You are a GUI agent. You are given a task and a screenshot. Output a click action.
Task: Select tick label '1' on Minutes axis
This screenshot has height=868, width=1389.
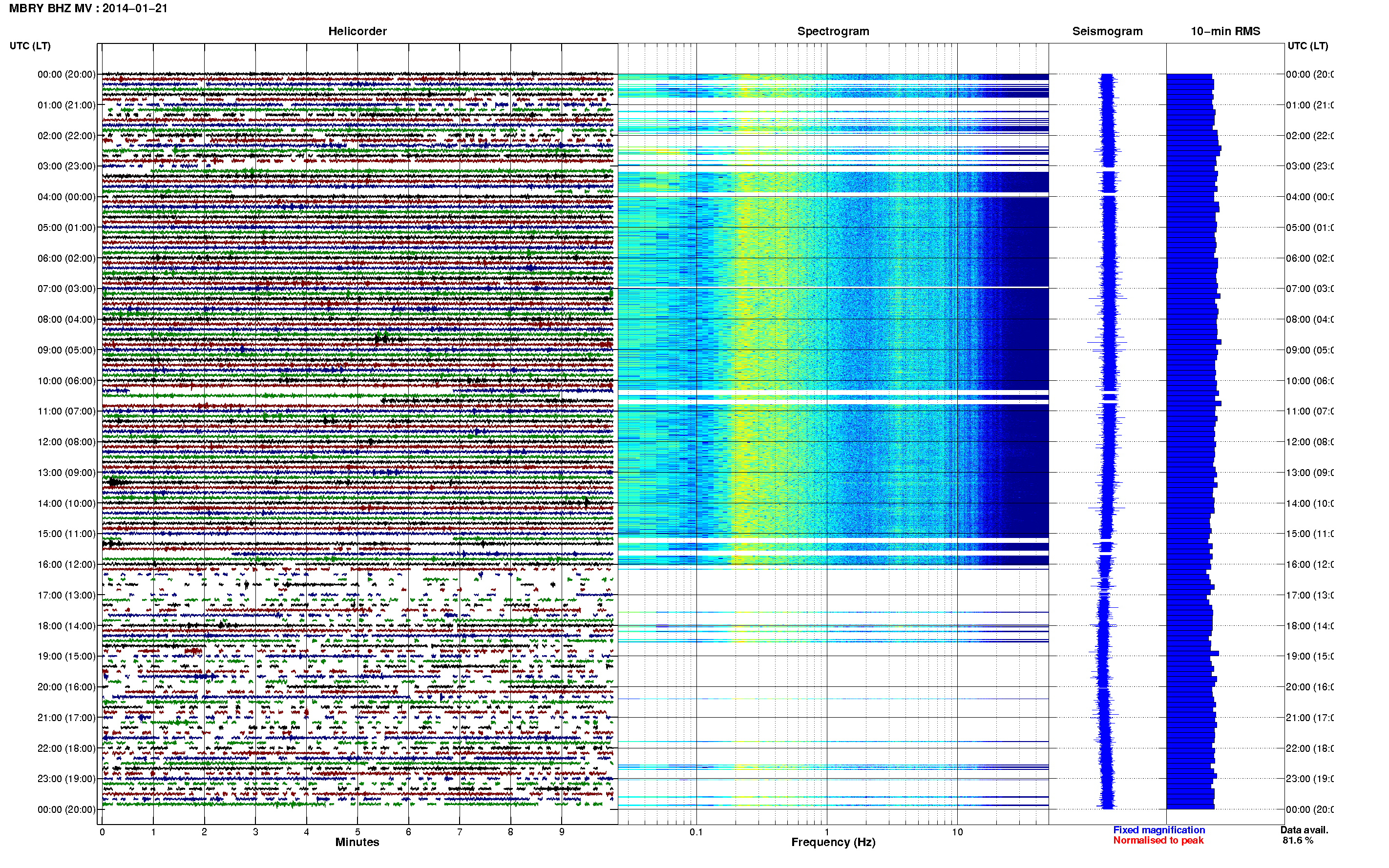(153, 832)
